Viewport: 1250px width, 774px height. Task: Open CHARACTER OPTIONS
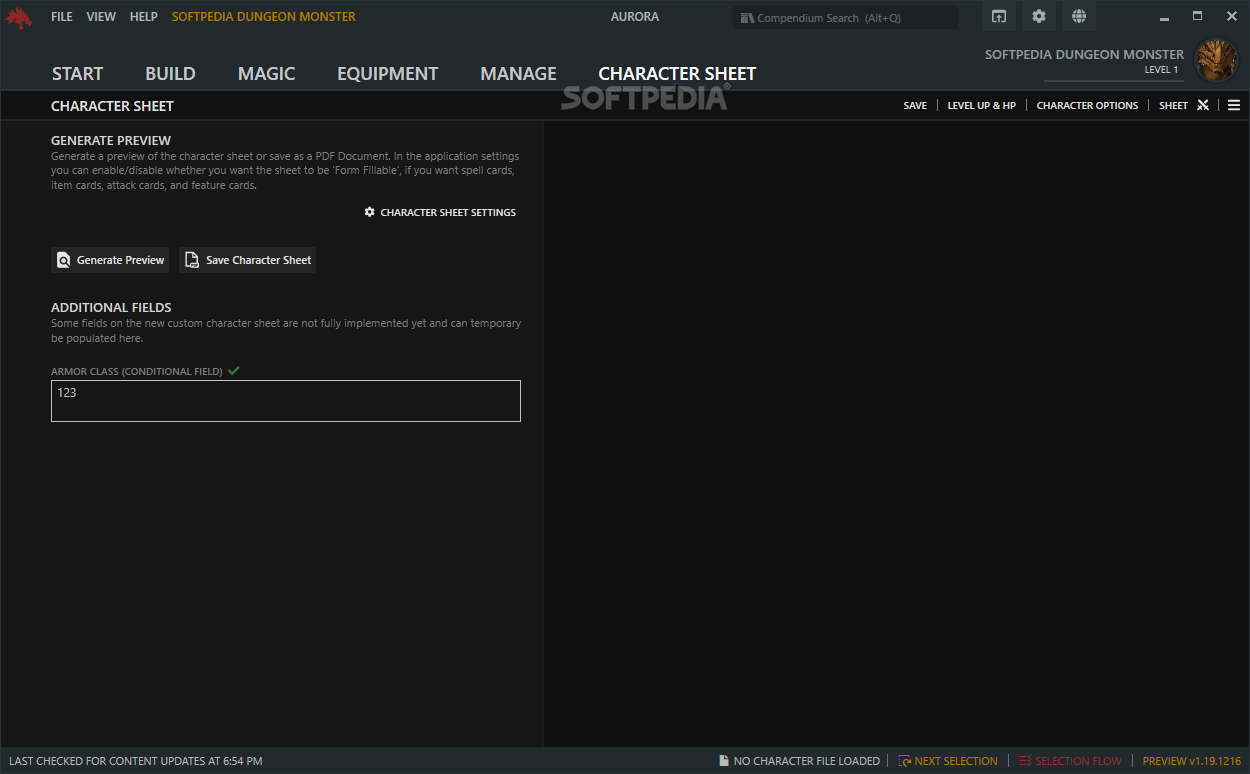click(1087, 106)
